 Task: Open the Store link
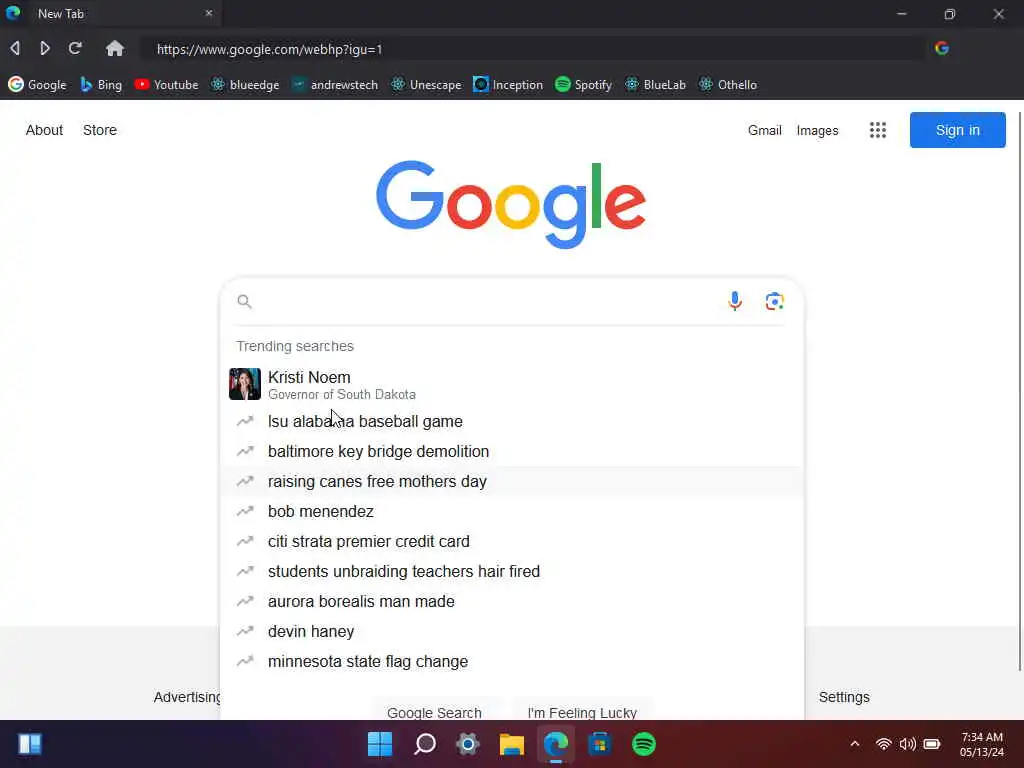click(100, 130)
